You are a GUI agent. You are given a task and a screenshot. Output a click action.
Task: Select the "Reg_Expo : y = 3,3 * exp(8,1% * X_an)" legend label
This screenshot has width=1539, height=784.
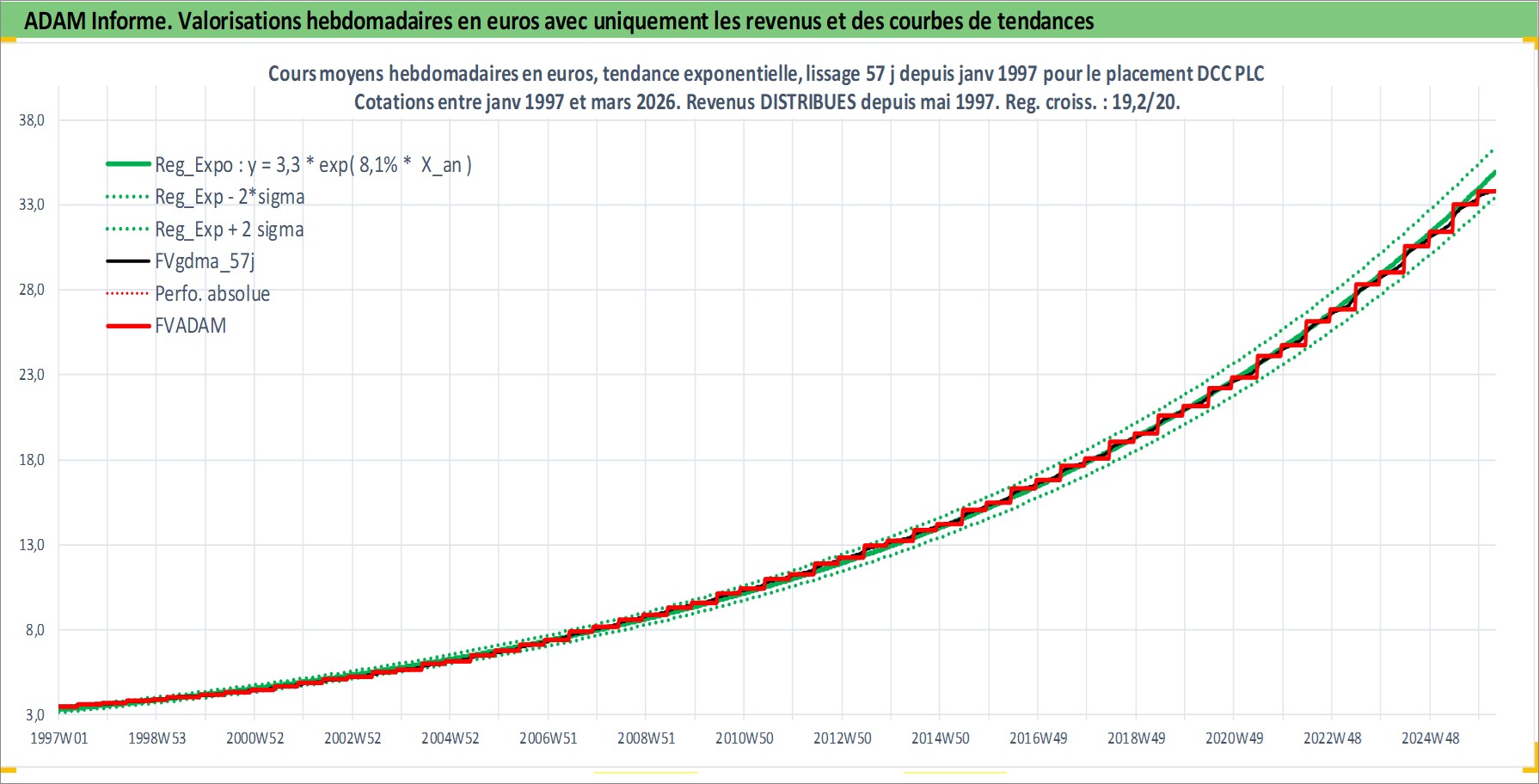coord(313,164)
